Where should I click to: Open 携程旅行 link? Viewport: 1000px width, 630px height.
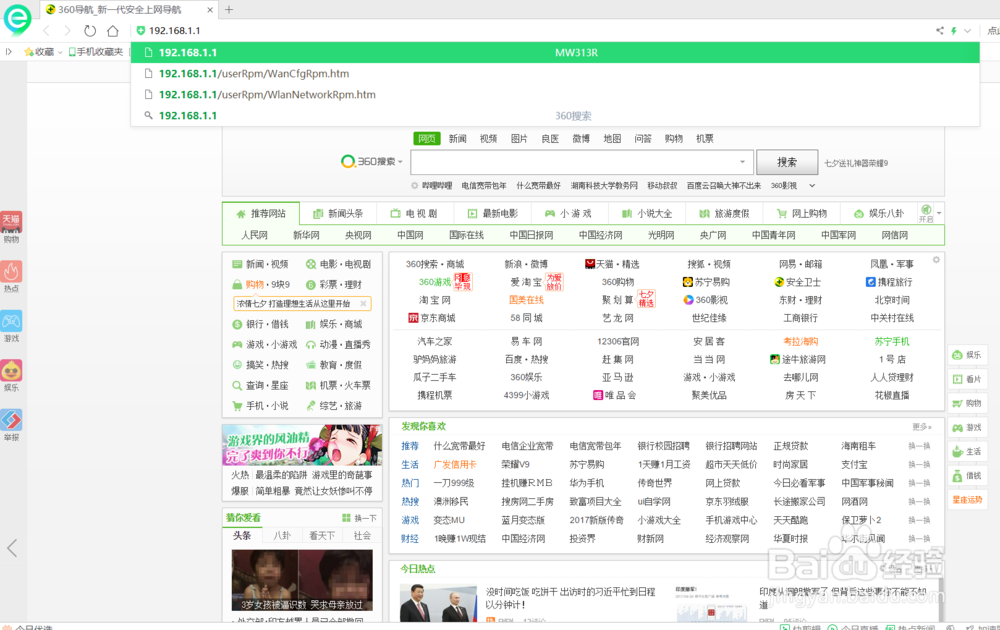889,282
